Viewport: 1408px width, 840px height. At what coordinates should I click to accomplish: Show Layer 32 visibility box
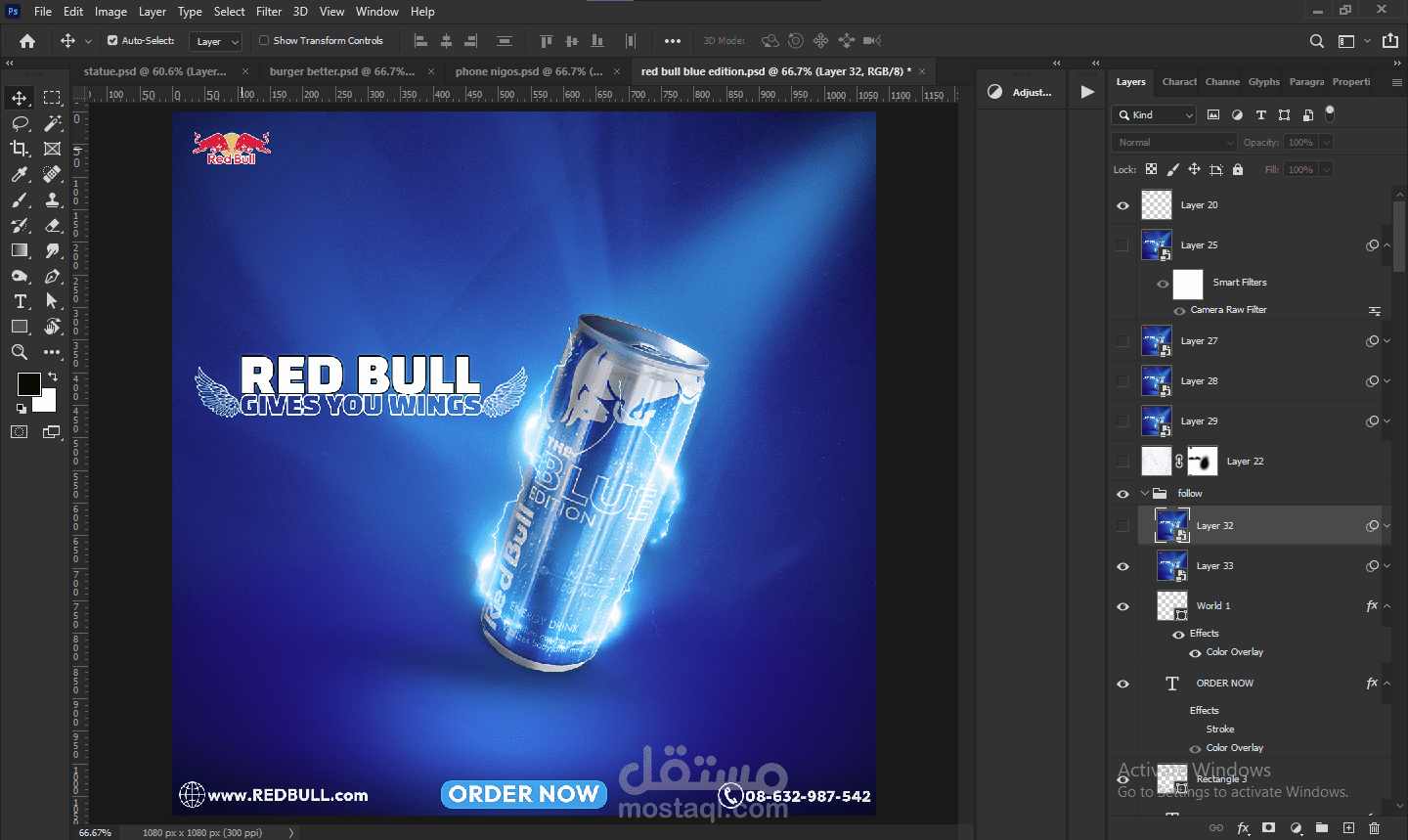click(1122, 526)
